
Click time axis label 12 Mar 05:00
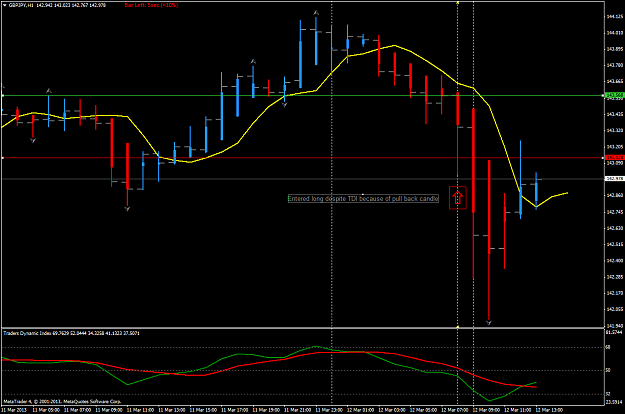423,410
